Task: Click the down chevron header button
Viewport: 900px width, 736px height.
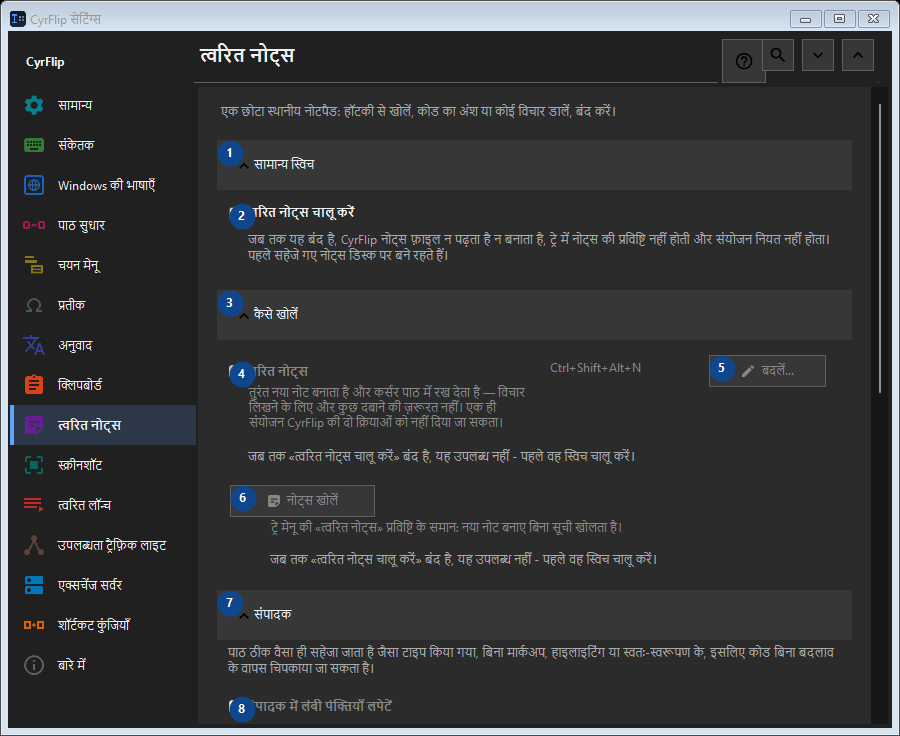Action: click(x=818, y=55)
